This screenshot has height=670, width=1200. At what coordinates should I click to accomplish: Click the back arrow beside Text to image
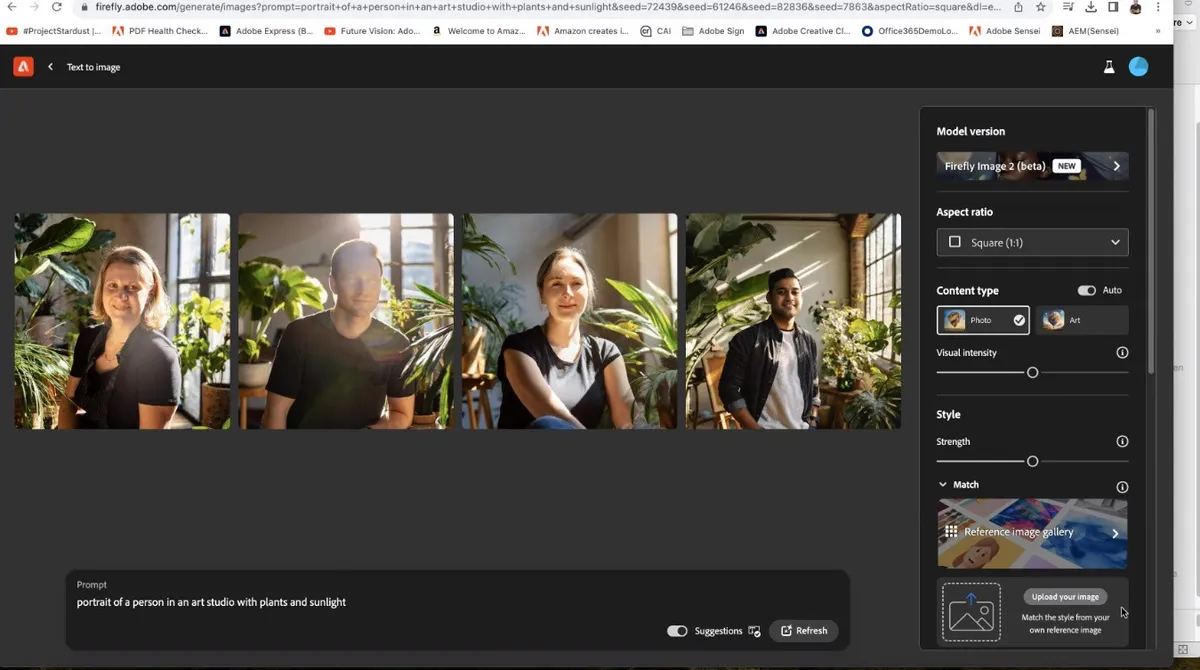tap(50, 67)
